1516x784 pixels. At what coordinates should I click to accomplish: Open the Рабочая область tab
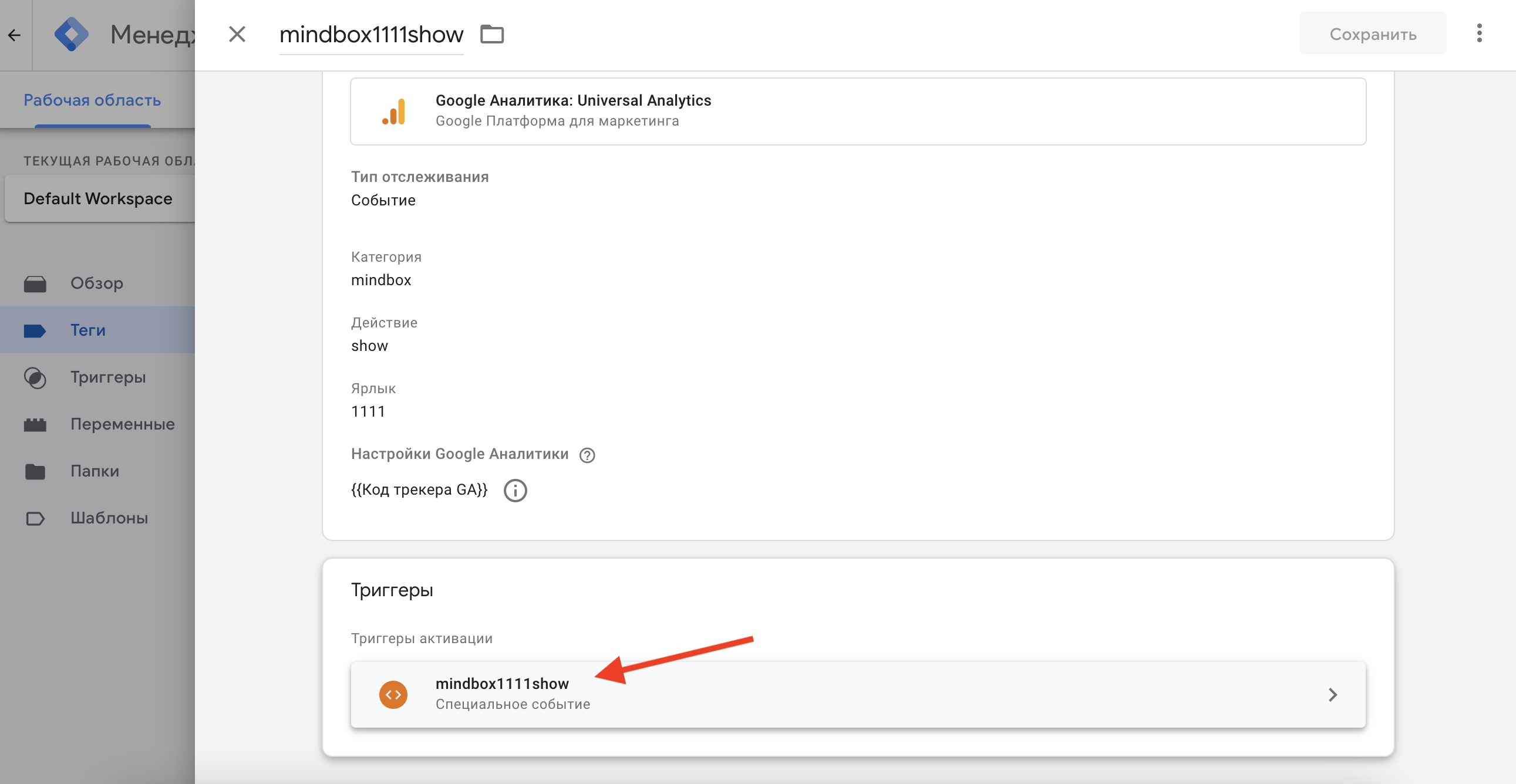(x=92, y=100)
